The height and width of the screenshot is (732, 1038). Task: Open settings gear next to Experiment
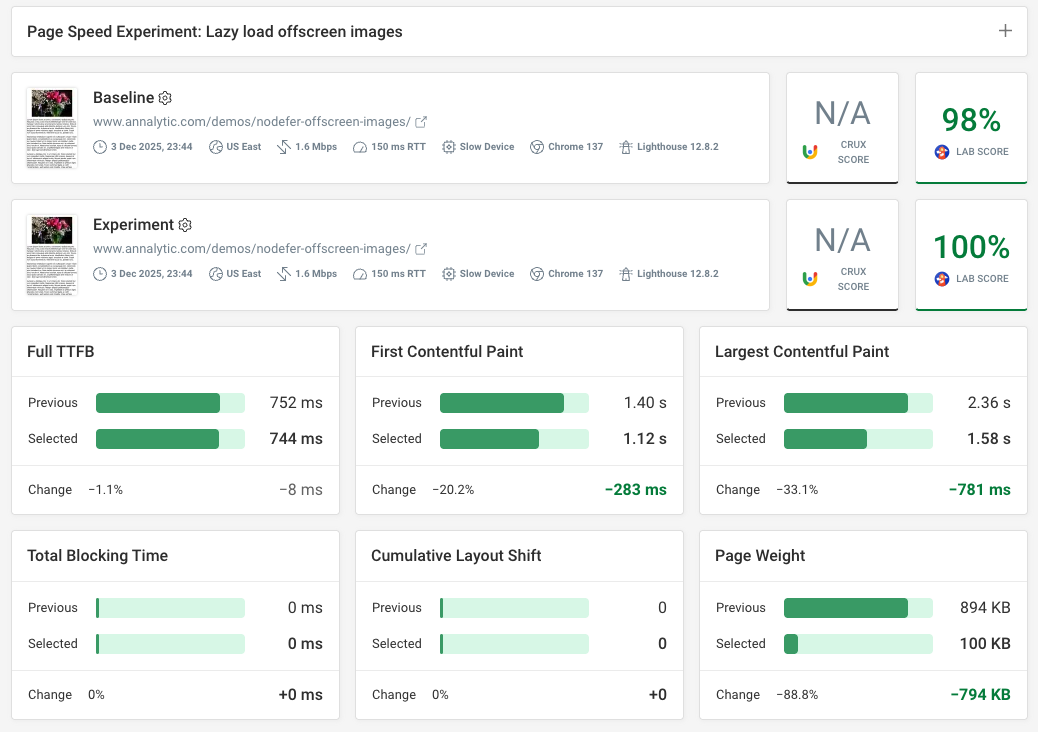(x=185, y=225)
